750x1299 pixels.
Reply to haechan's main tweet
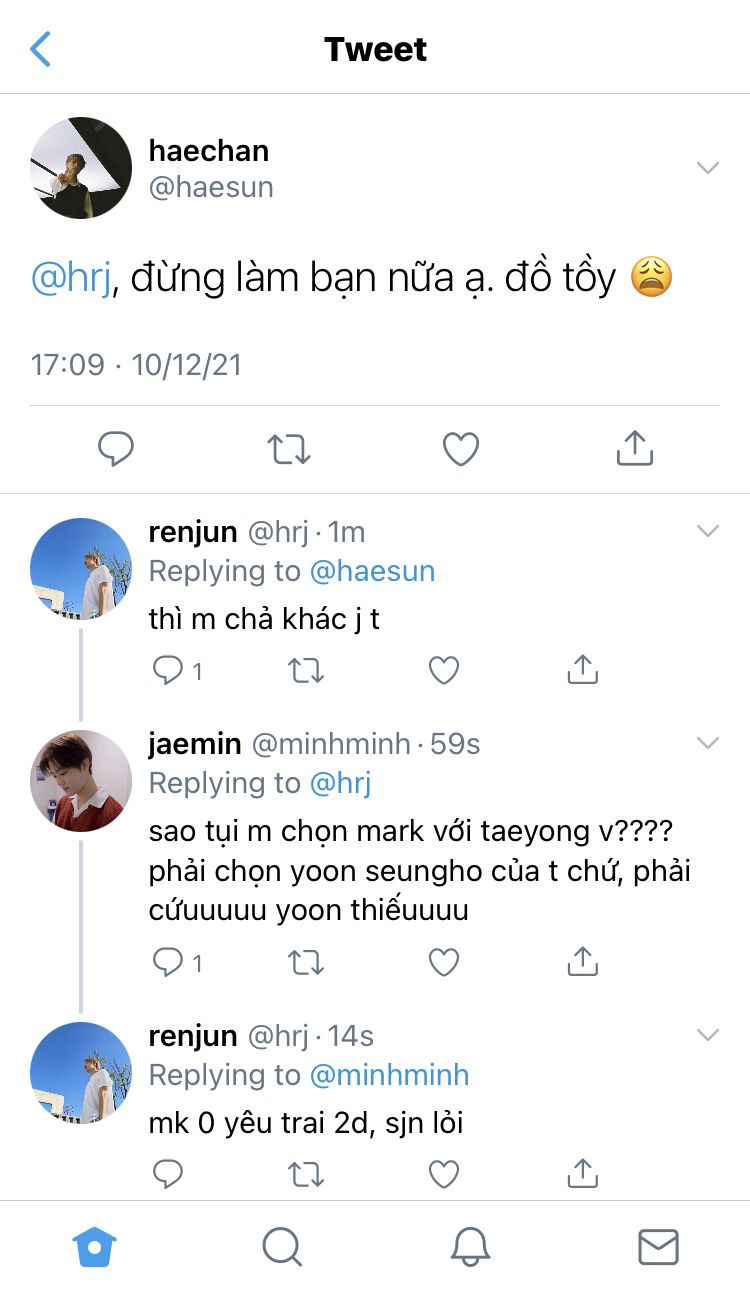point(116,449)
